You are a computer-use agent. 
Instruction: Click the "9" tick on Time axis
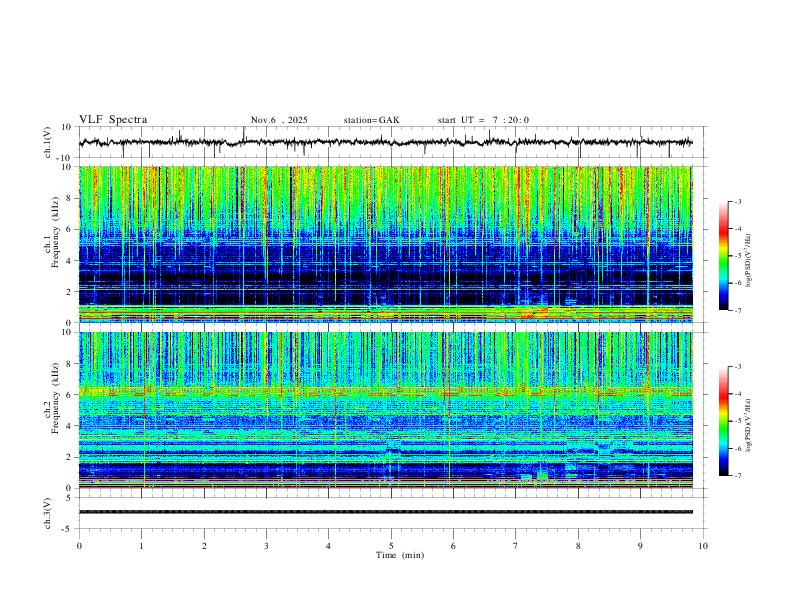coord(640,546)
